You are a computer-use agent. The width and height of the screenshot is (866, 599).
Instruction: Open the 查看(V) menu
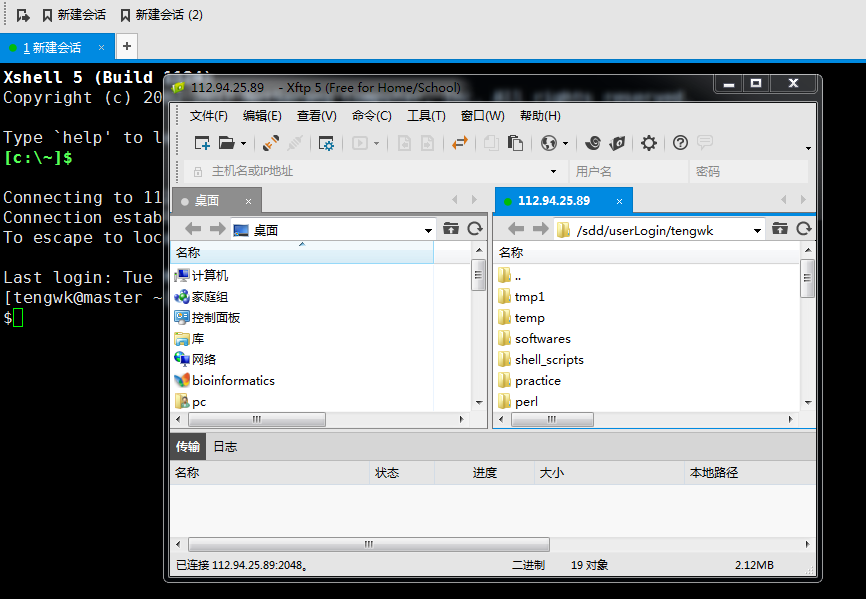[x=316, y=116]
